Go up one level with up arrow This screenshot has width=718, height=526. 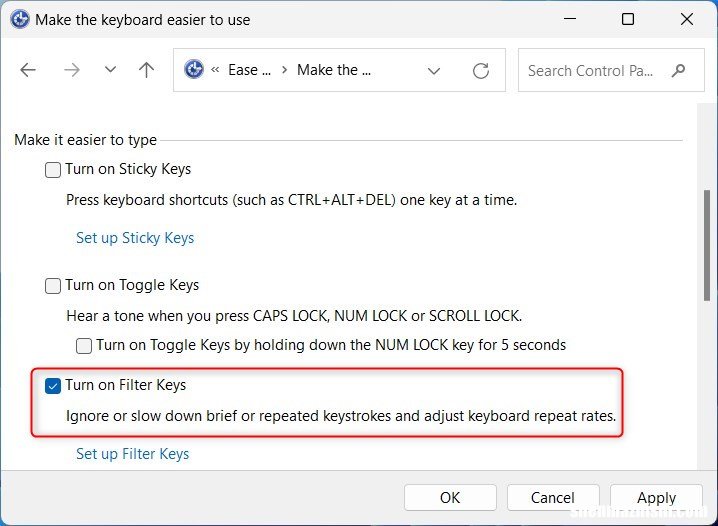[147, 70]
